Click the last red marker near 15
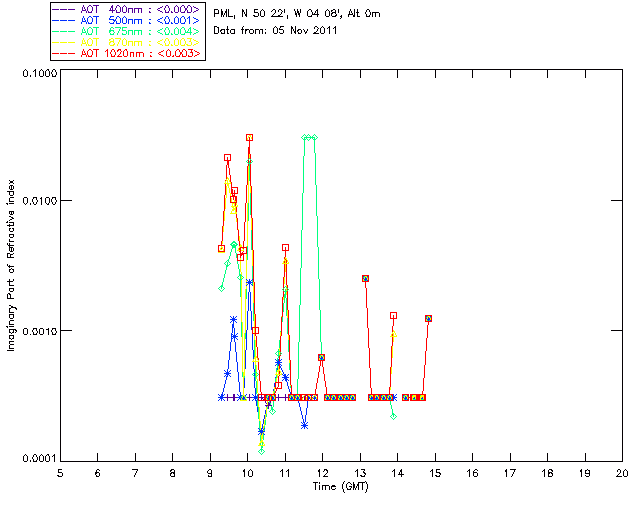Image resolution: width=640 pixels, height=512 pixels. (x=428, y=318)
